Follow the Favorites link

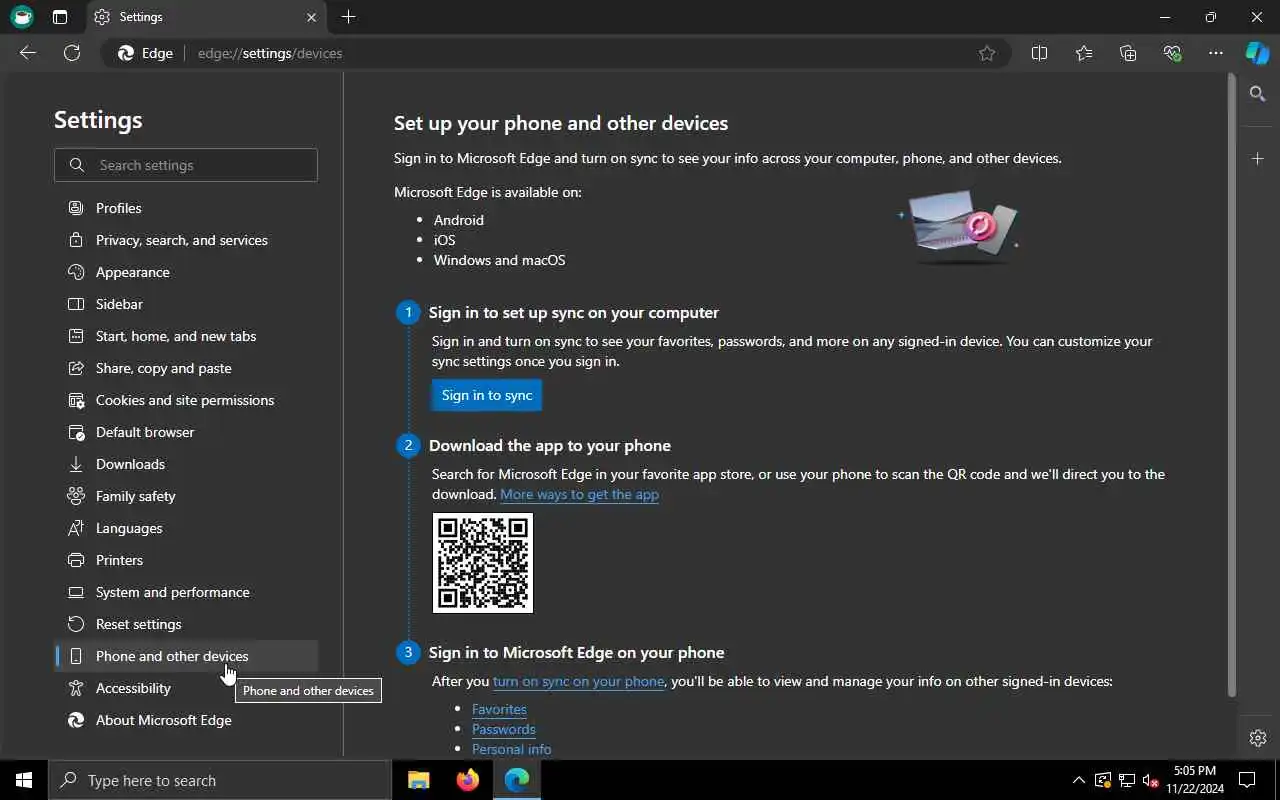pos(499,709)
